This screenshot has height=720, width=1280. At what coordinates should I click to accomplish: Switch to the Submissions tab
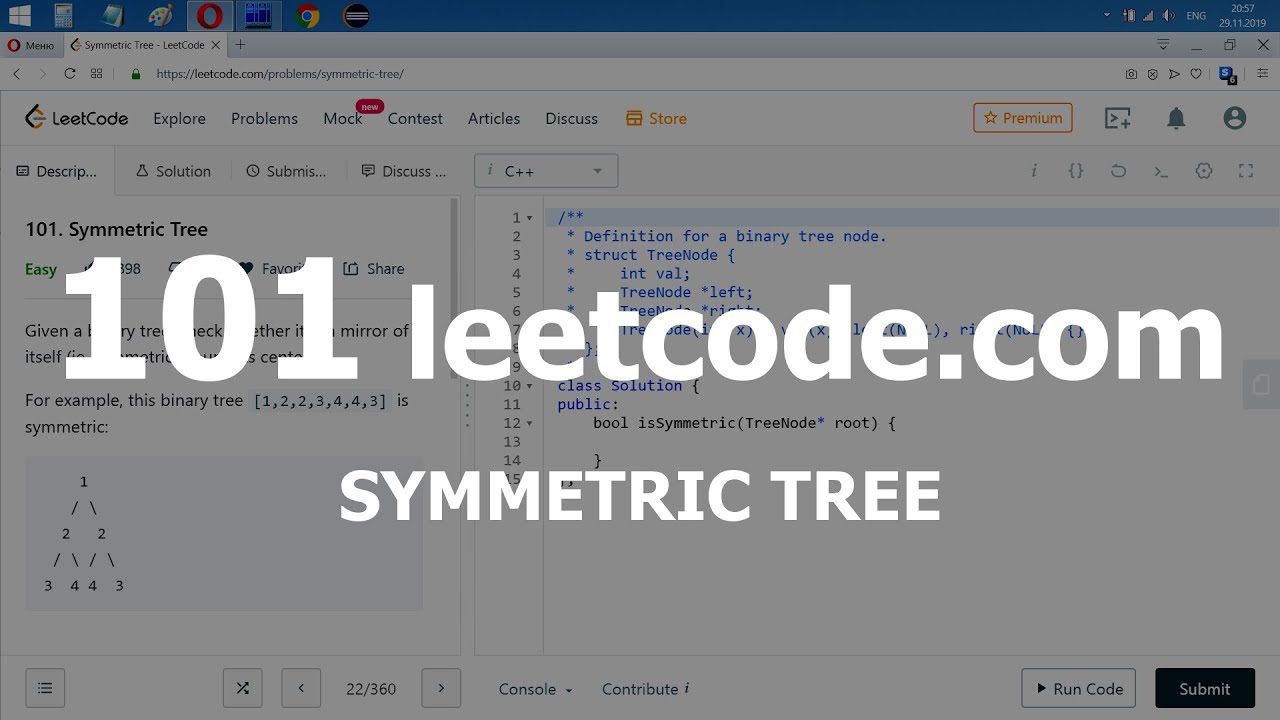(286, 171)
